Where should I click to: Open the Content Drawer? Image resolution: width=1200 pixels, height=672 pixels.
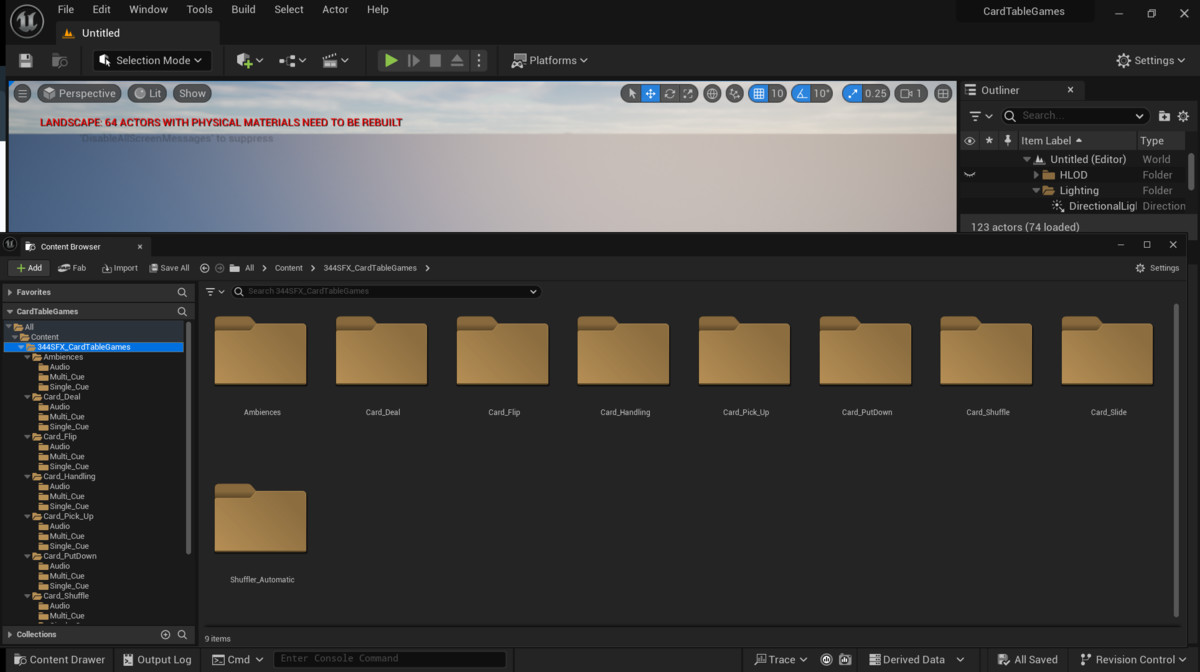(x=59, y=660)
